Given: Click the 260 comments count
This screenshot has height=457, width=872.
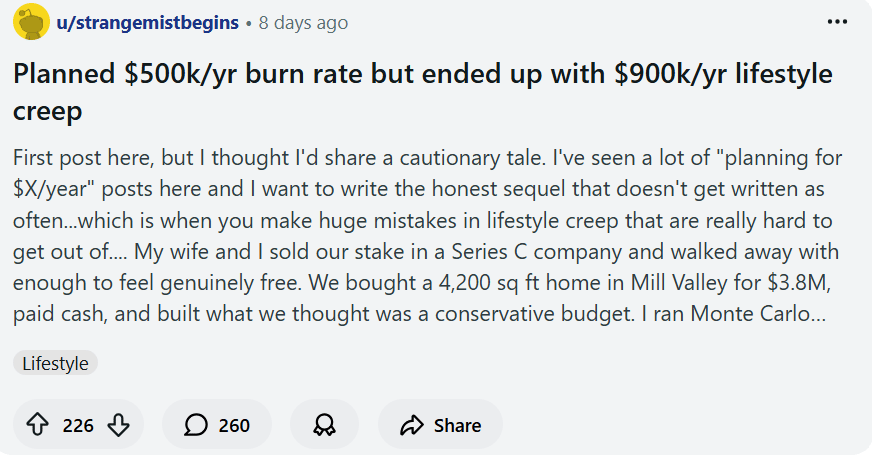Looking at the screenshot, I should pyautogui.click(x=234, y=425).
